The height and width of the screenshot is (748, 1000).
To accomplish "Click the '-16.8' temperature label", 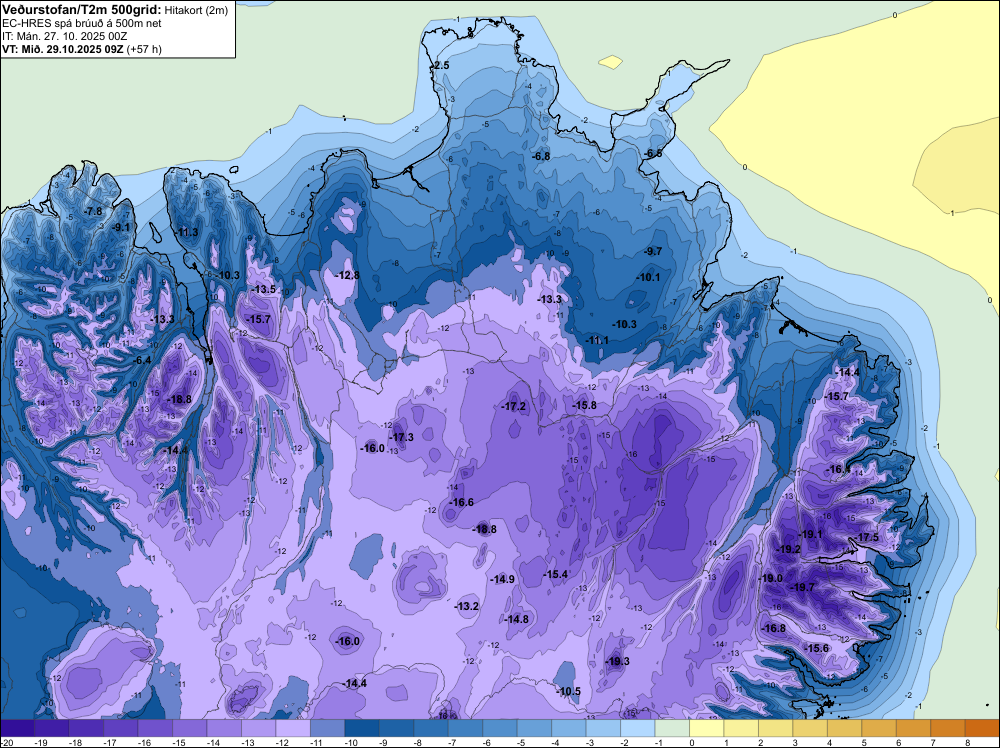I will coord(774,628).
